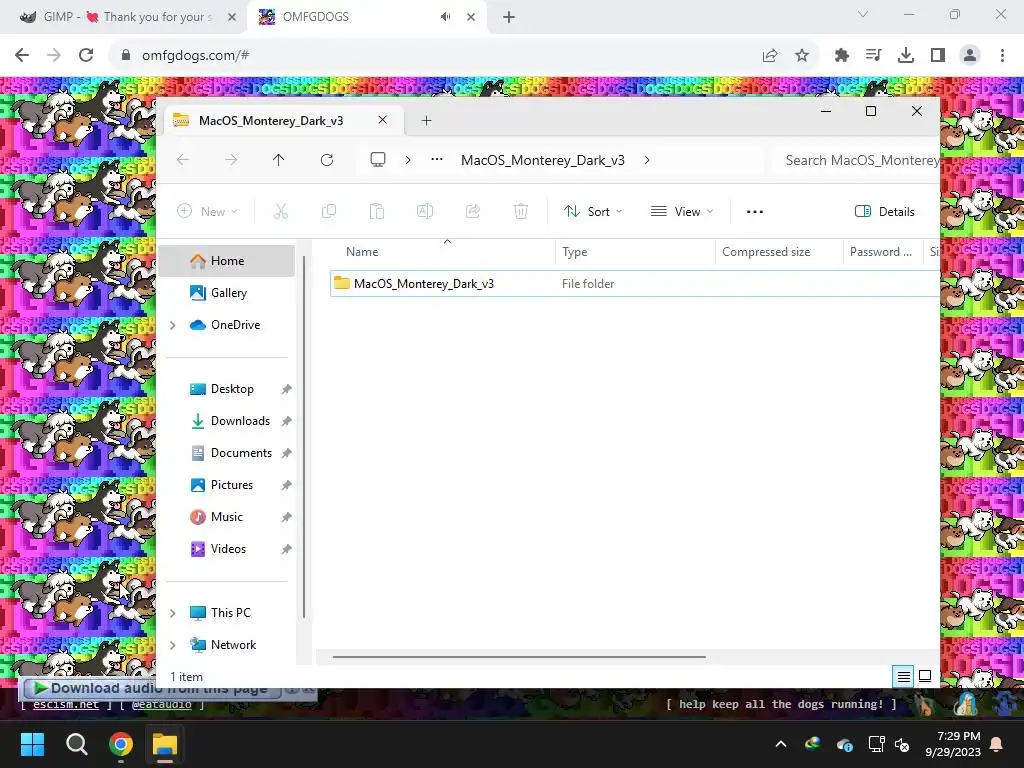1024x768 pixels.
Task: Expand the This PC tree node
Action: click(172, 613)
